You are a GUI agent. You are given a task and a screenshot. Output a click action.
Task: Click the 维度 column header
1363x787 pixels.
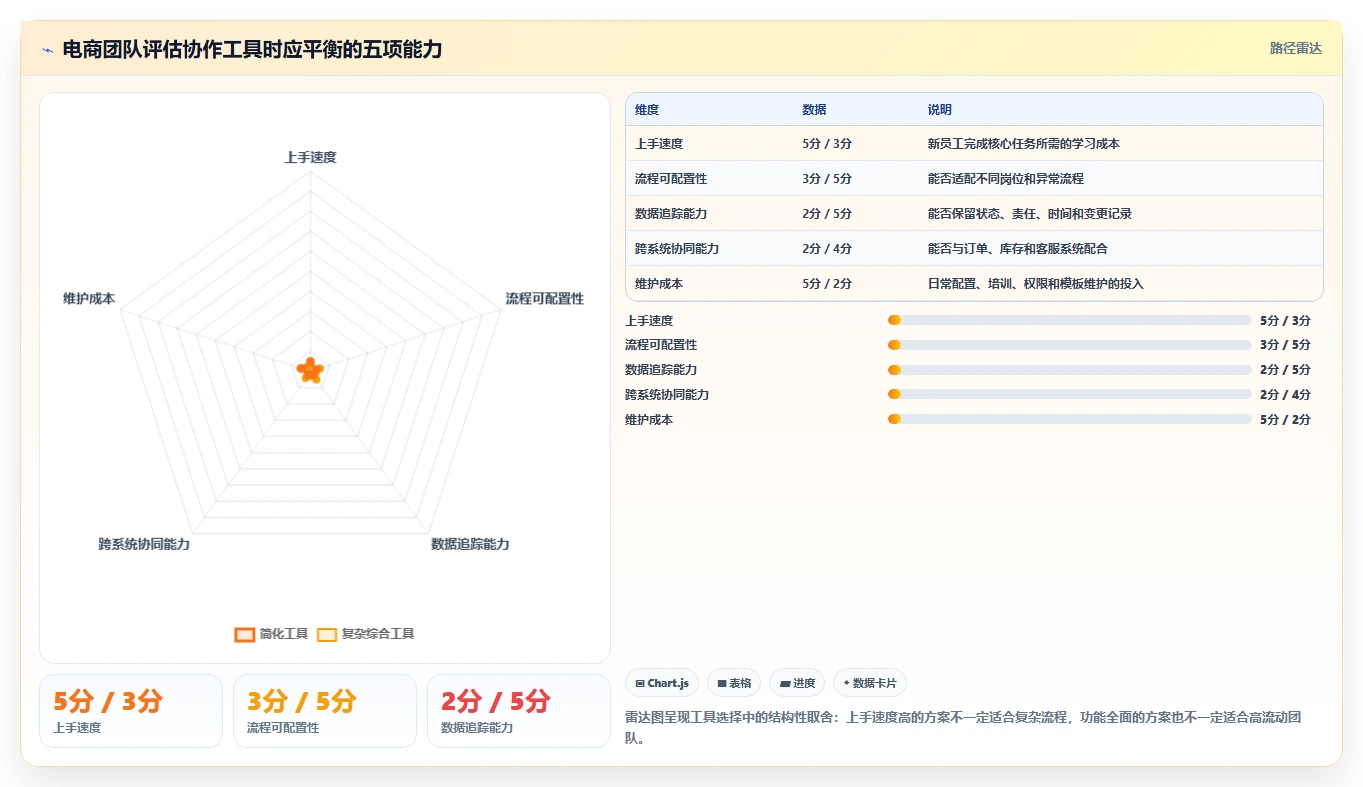click(647, 110)
